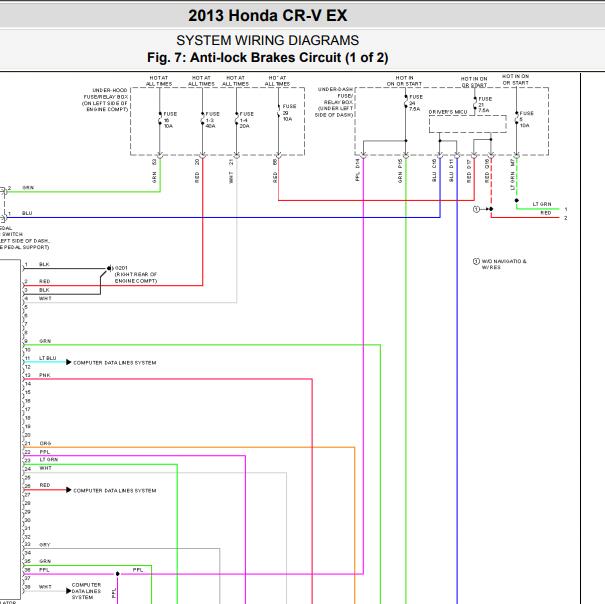Click the vertical 'GRN' label under fuse 16
The width and height of the screenshot is (605, 604).
tap(154, 177)
